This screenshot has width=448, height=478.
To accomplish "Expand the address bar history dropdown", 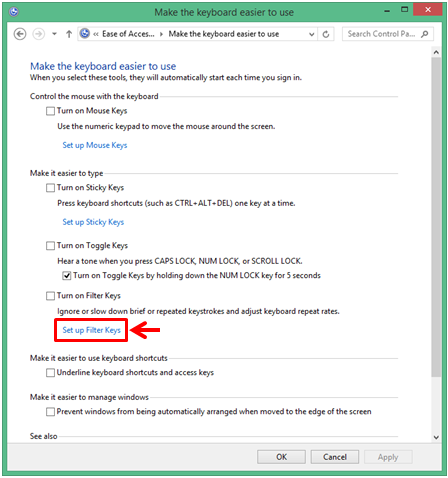I will point(312,34).
